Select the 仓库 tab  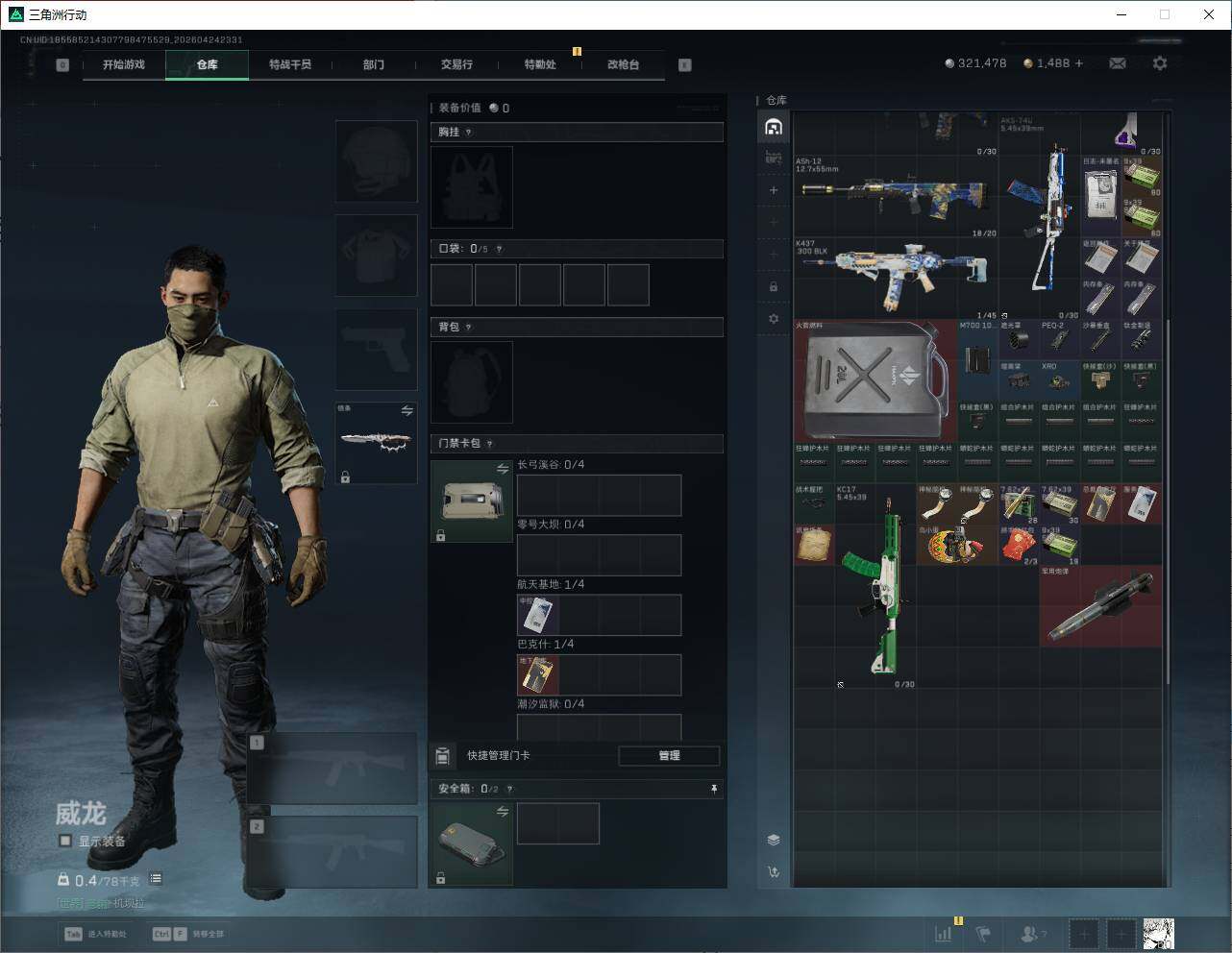(x=208, y=64)
